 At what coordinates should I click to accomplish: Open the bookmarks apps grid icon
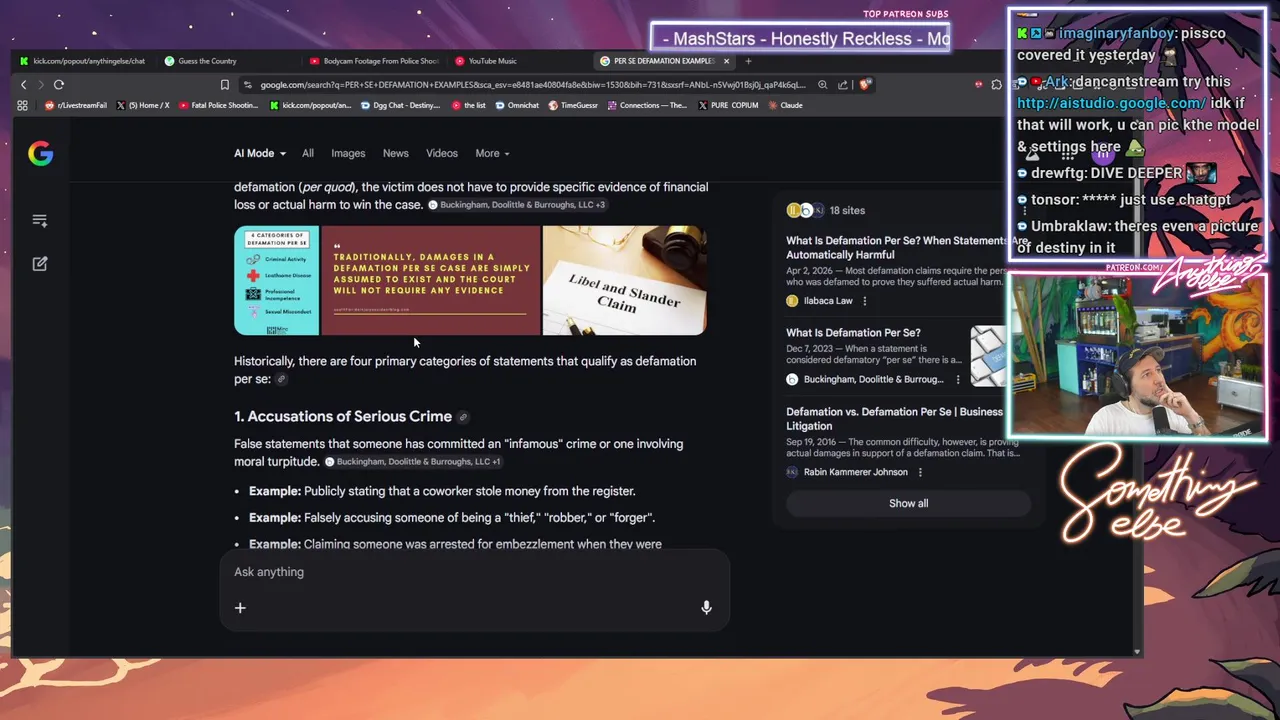(22, 105)
